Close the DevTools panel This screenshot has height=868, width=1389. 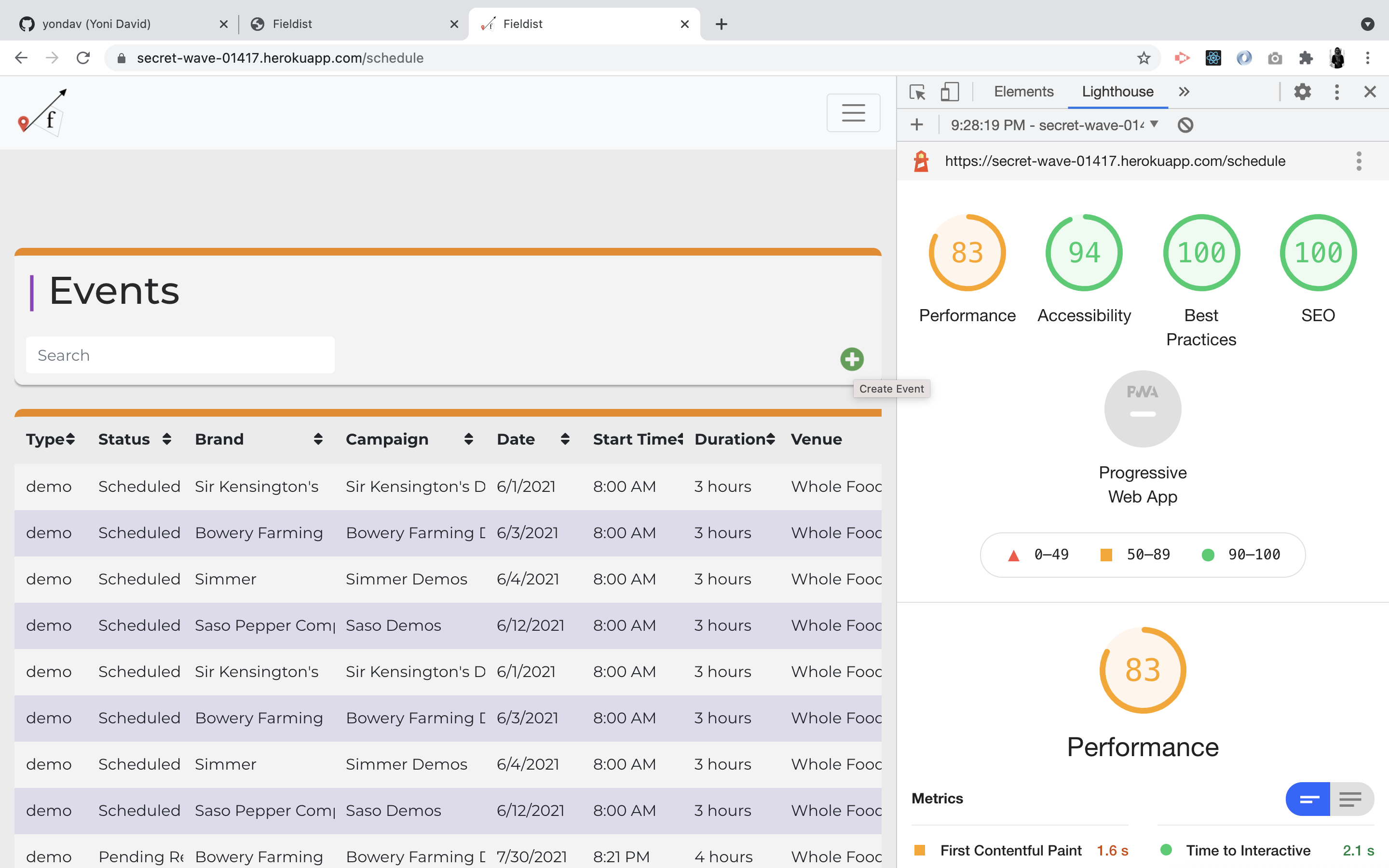[x=1370, y=92]
